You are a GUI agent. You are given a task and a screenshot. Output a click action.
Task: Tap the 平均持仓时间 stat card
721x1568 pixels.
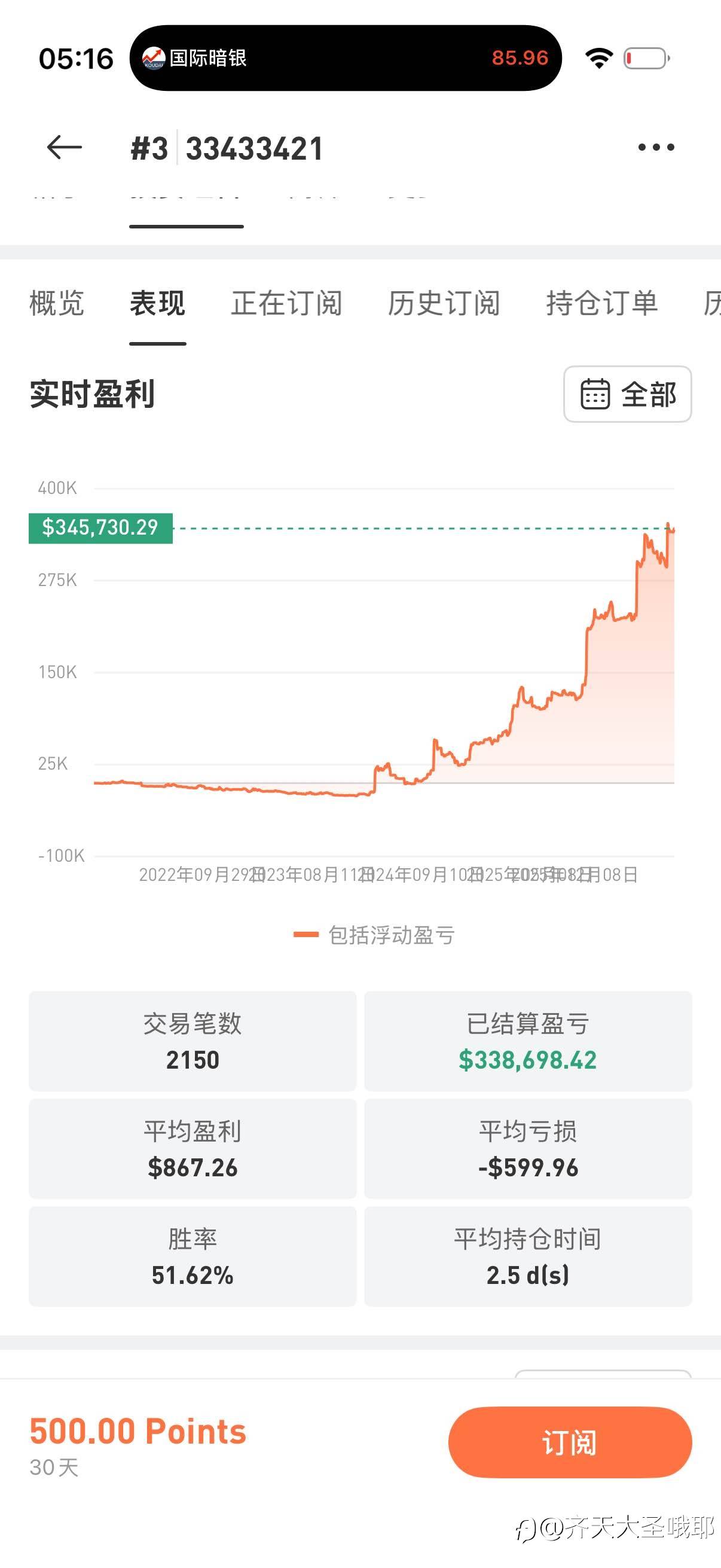[x=527, y=1256]
